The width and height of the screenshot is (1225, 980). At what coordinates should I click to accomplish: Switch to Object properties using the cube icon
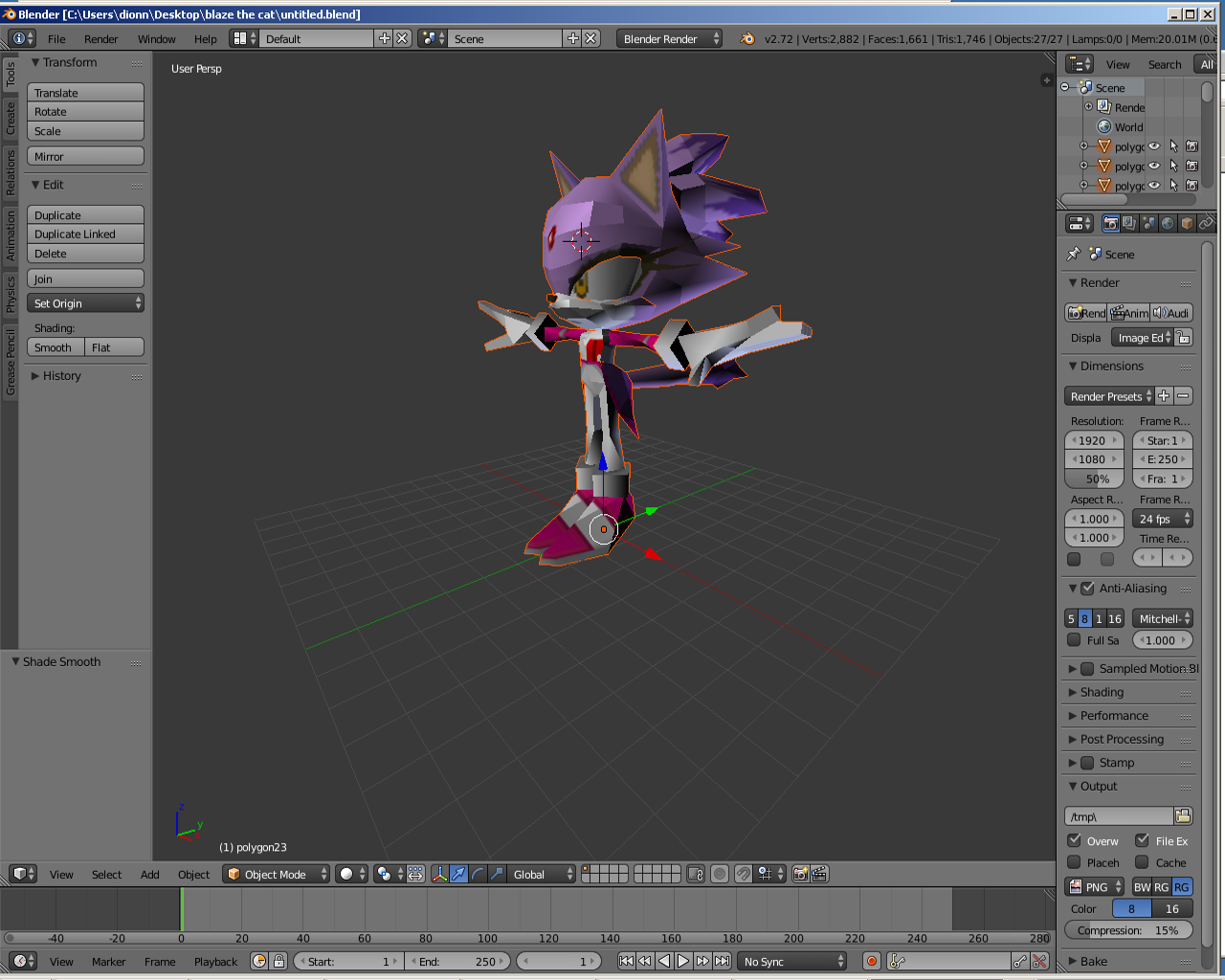click(x=1188, y=223)
